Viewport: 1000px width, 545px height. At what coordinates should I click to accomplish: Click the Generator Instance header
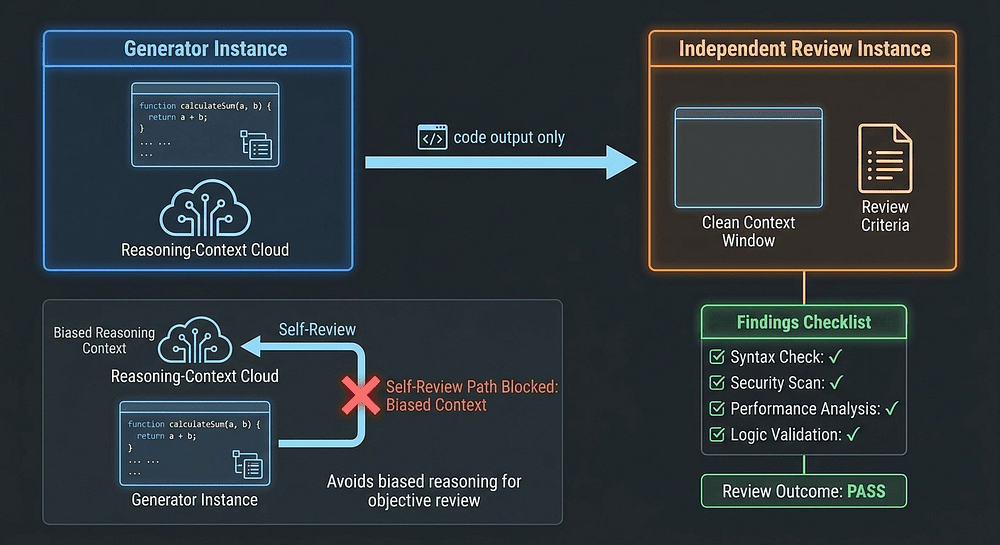(198, 48)
